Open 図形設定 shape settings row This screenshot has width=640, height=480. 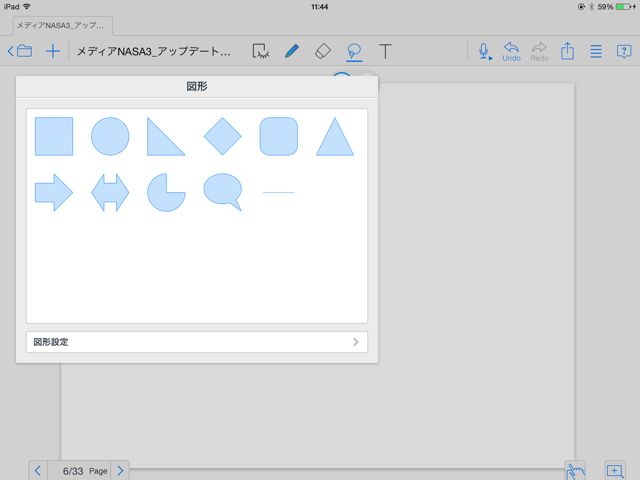[x=197, y=342]
